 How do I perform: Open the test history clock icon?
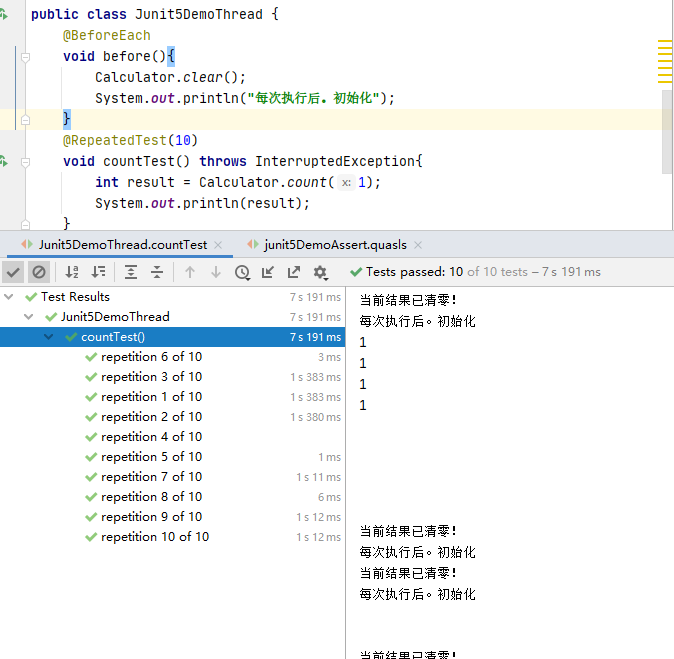point(242,272)
